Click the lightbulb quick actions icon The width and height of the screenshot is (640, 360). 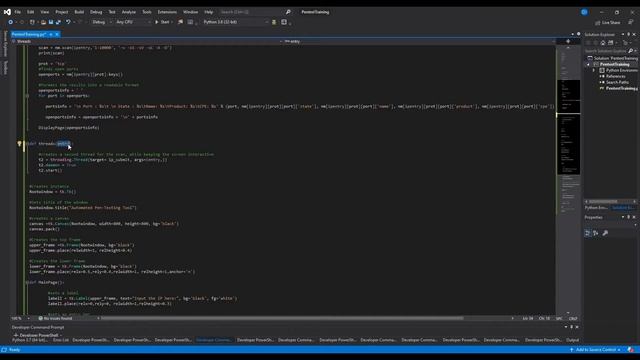[x=19, y=144]
